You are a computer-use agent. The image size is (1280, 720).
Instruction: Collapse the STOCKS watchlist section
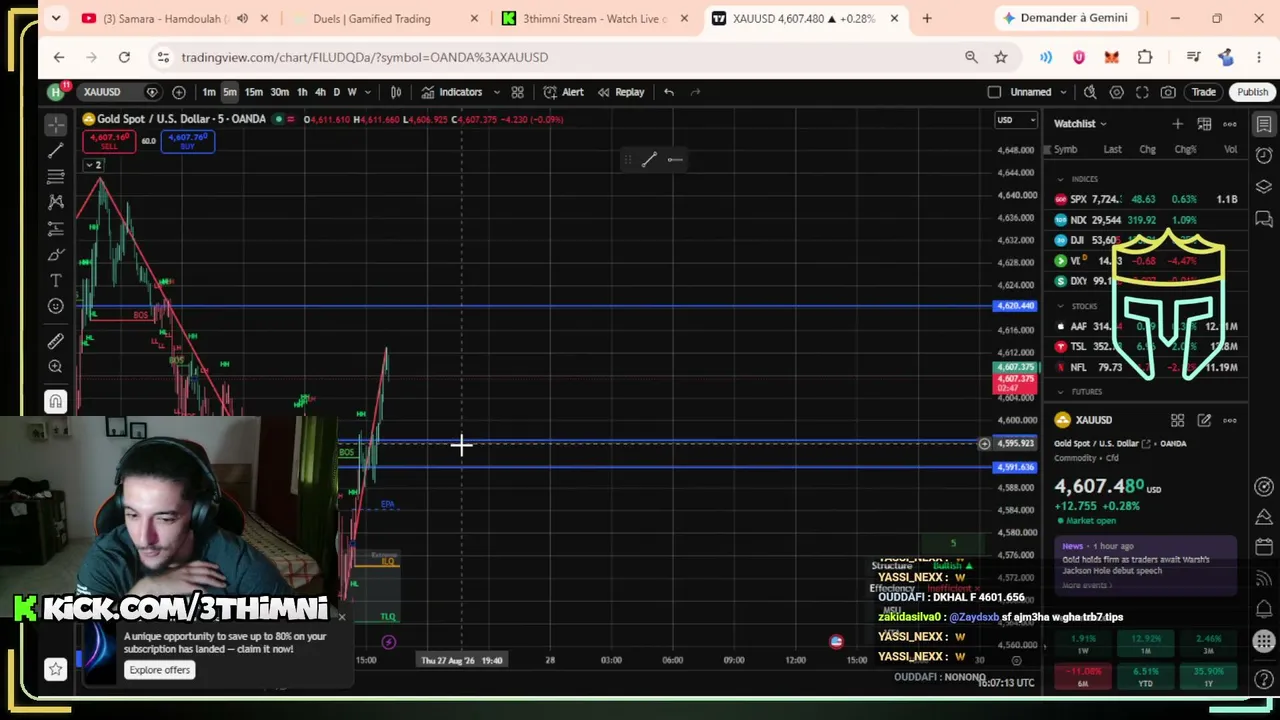tap(1061, 306)
